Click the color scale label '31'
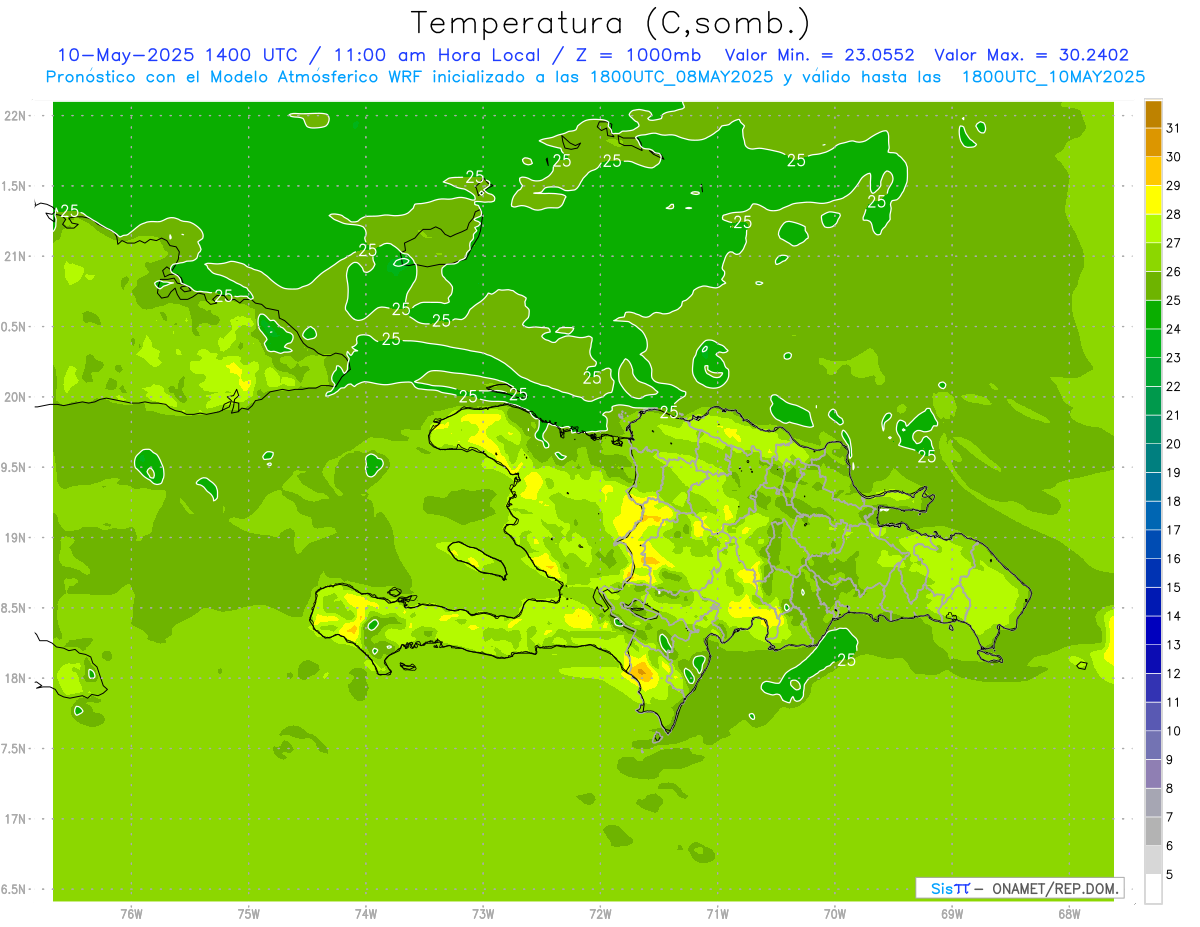Viewport: 1200px width, 927px height. click(x=1174, y=127)
